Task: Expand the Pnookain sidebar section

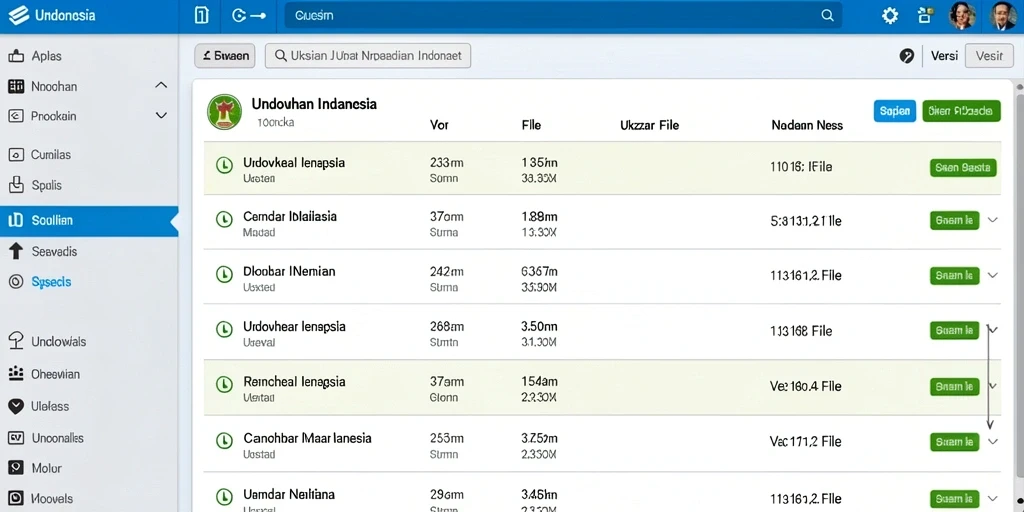Action: [x=161, y=116]
